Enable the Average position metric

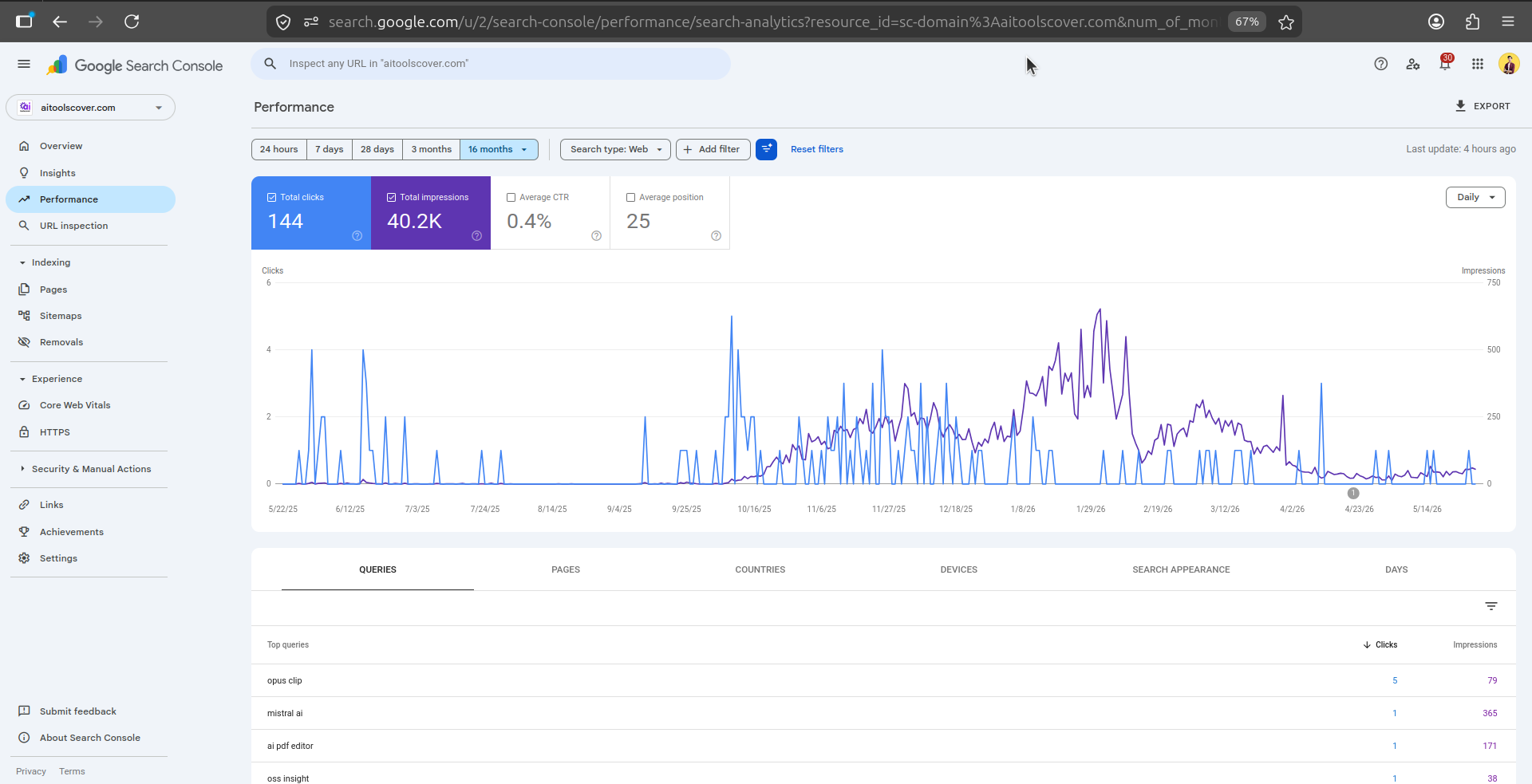tap(670, 213)
